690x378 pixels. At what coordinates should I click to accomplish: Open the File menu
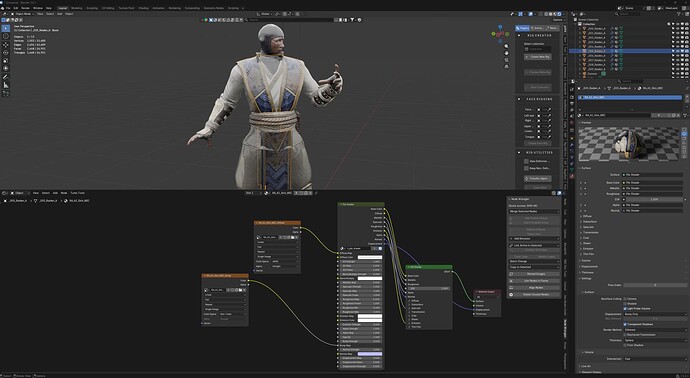[x=8, y=8]
